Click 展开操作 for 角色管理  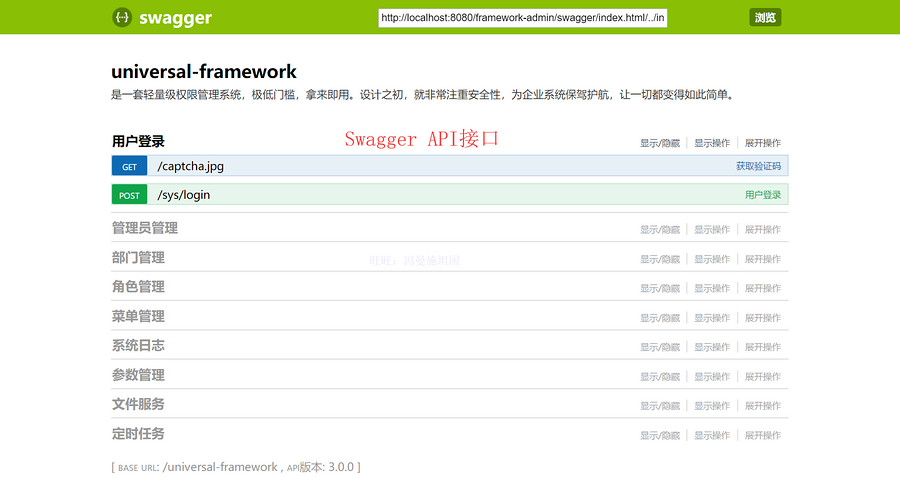[763, 288]
